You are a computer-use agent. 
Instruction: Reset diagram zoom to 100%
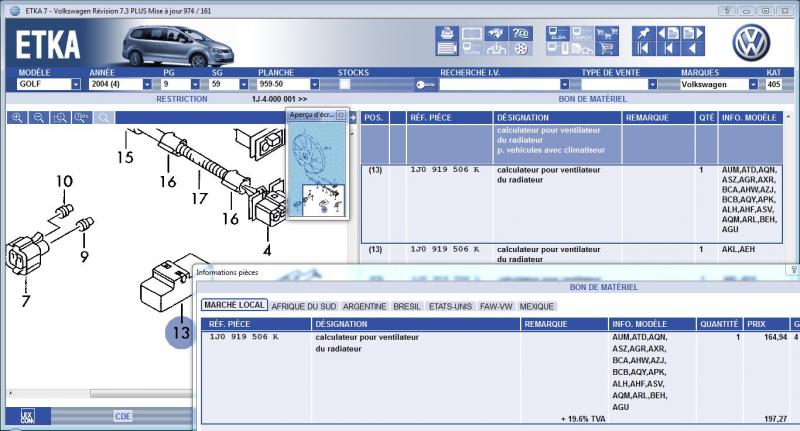coord(82,118)
